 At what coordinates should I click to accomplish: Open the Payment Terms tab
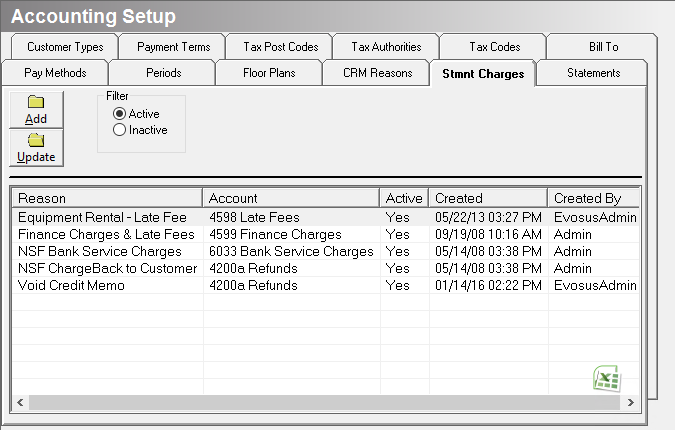click(x=173, y=47)
